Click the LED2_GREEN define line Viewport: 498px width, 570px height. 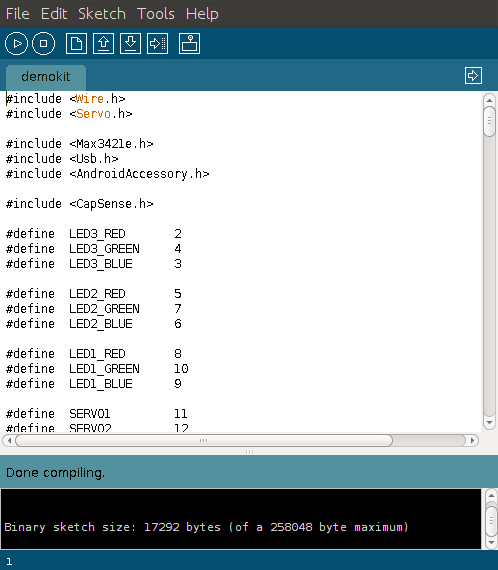click(94, 309)
